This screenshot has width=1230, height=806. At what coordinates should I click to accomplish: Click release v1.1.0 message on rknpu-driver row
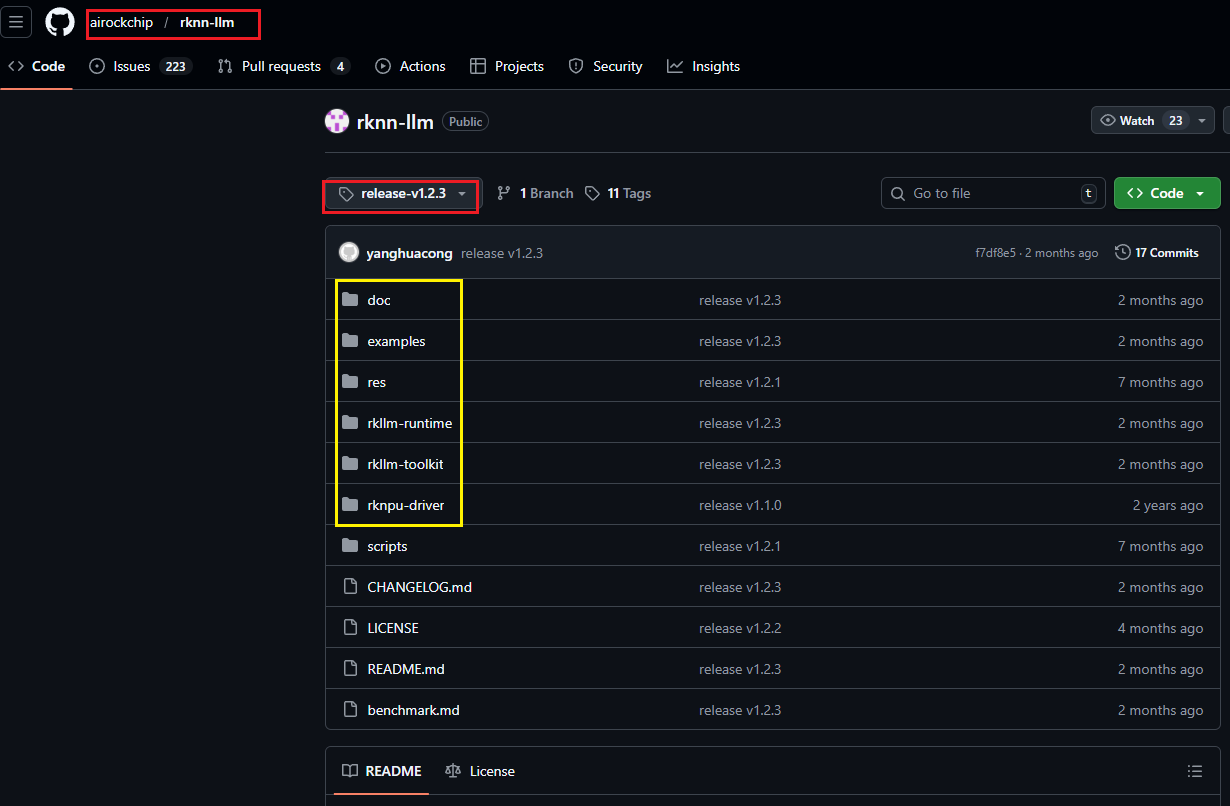tap(740, 505)
